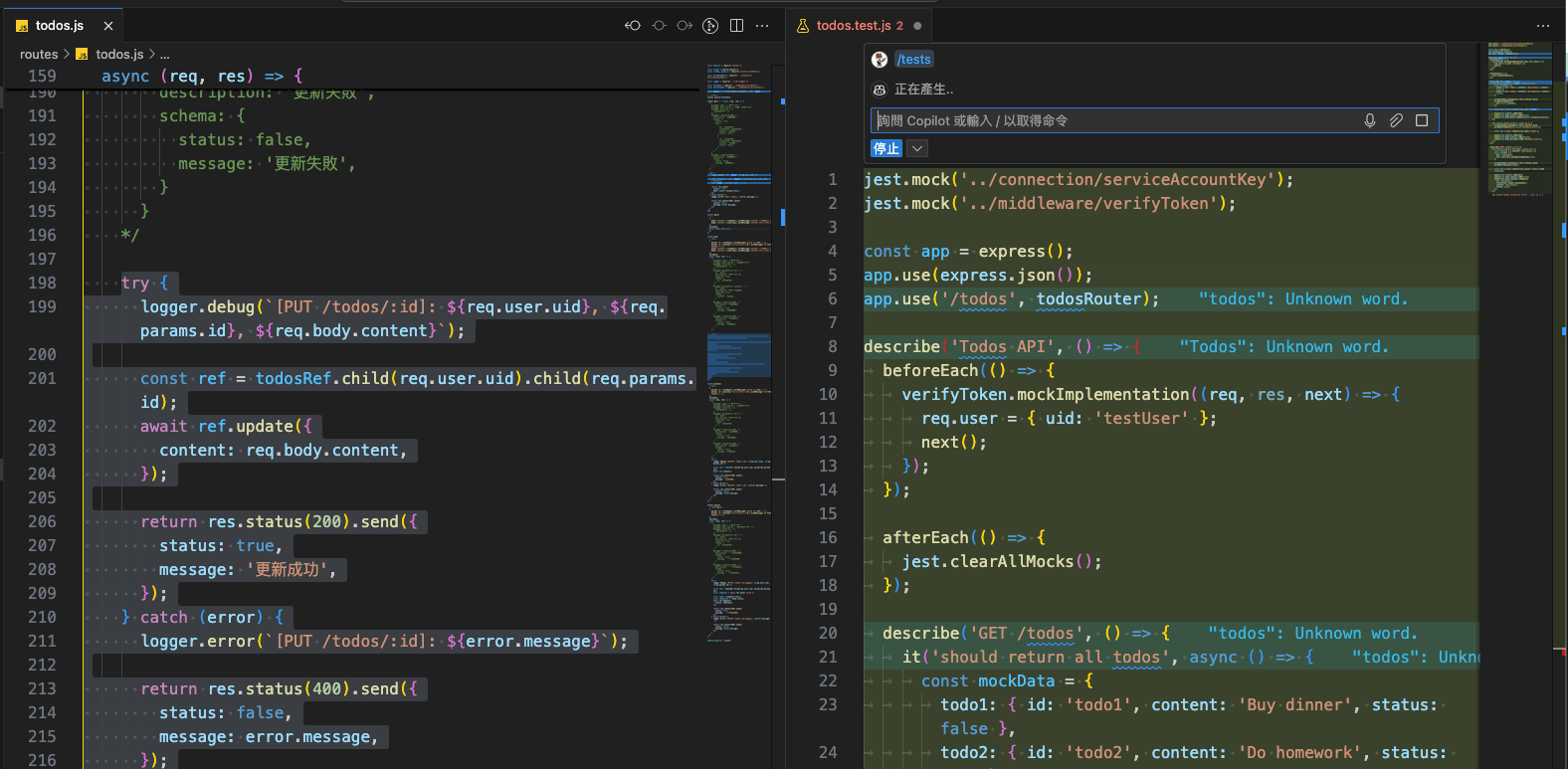Click the circled git graph icon
The width and height of the screenshot is (1568, 769).
[710, 26]
